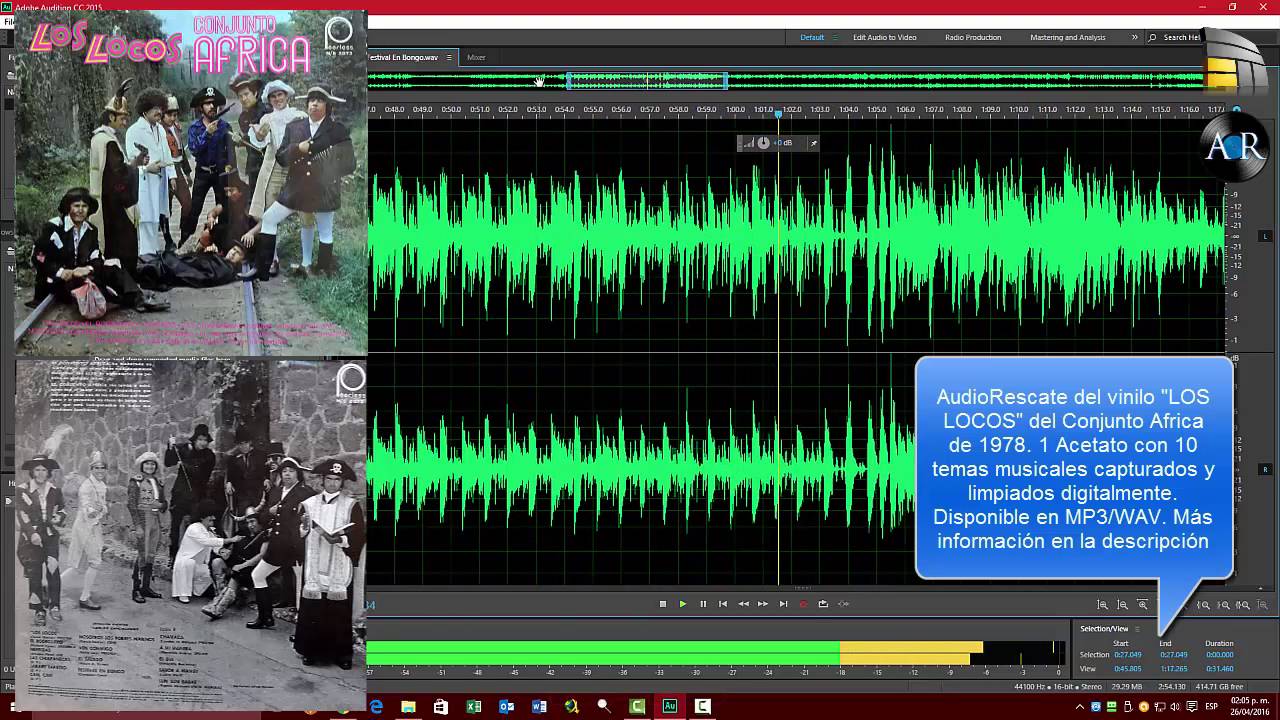Click the highlighted range in the overview navigator

647,81
